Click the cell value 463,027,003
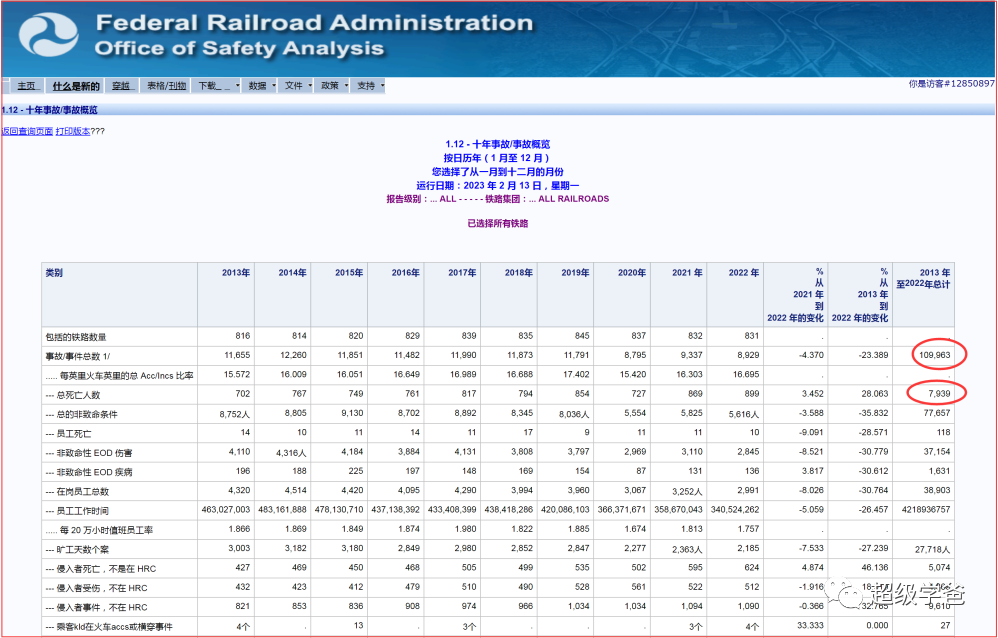This screenshot has width=998, height=638. (x=226, y=509)
